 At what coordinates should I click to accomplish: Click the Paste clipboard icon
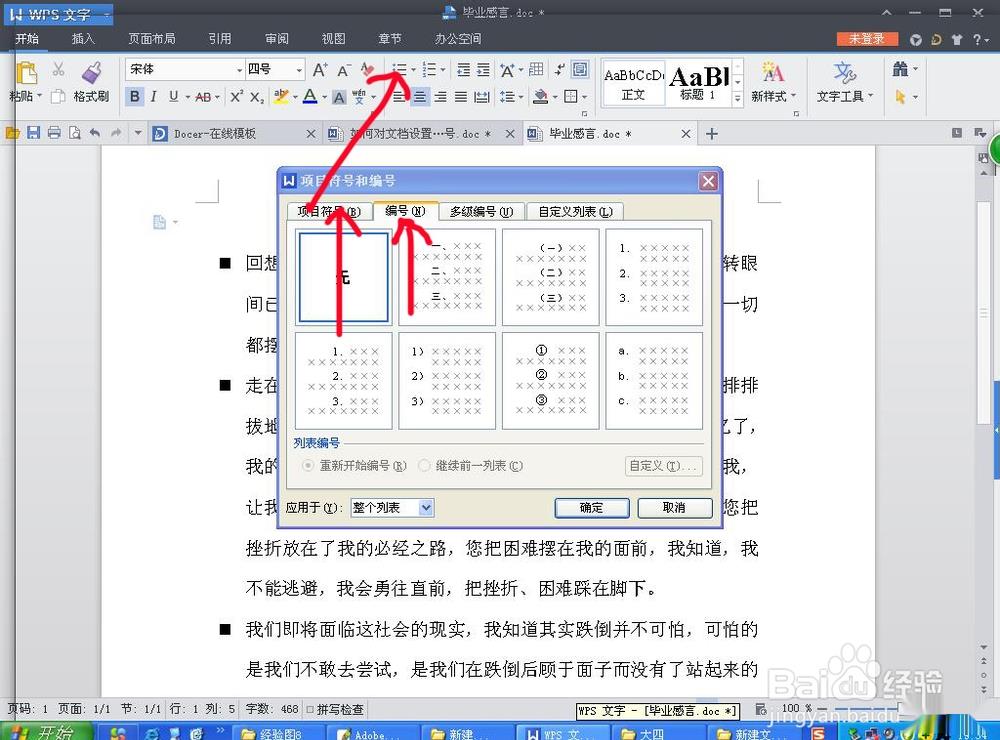pyautogui.click(x=26, y=73)
